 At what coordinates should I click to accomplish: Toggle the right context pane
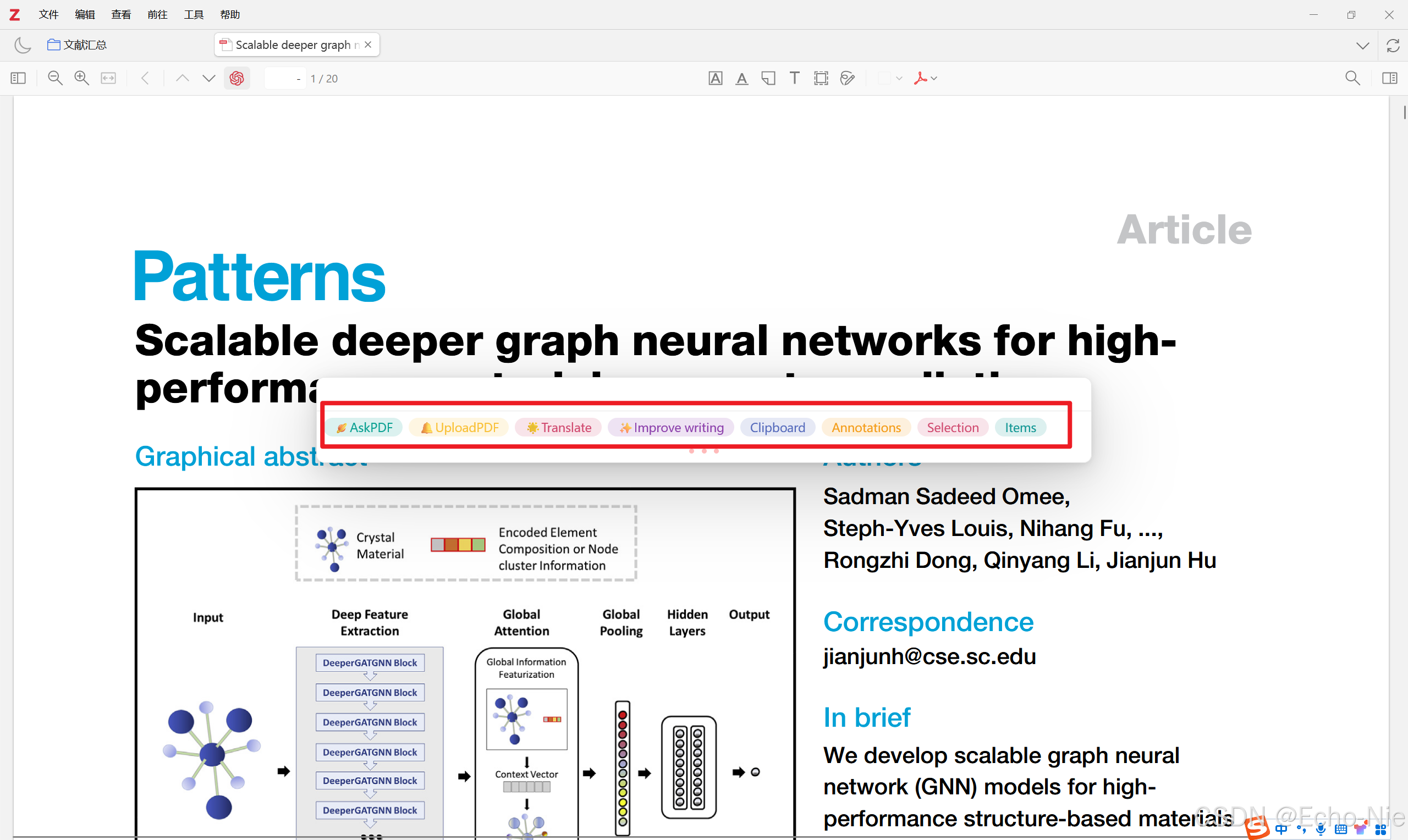tap(1389, 78)
